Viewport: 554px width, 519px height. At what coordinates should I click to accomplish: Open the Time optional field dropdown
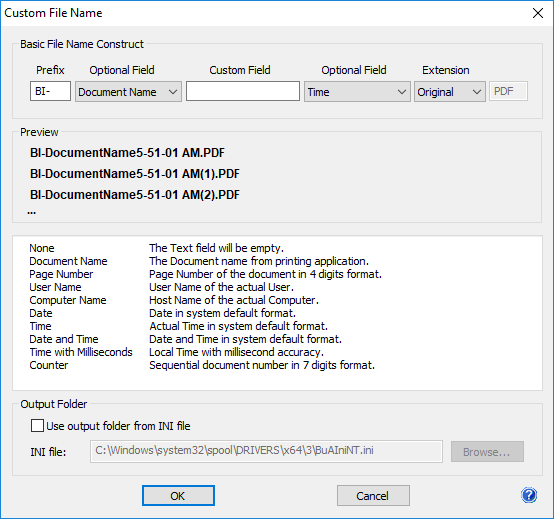click(357, 92)
